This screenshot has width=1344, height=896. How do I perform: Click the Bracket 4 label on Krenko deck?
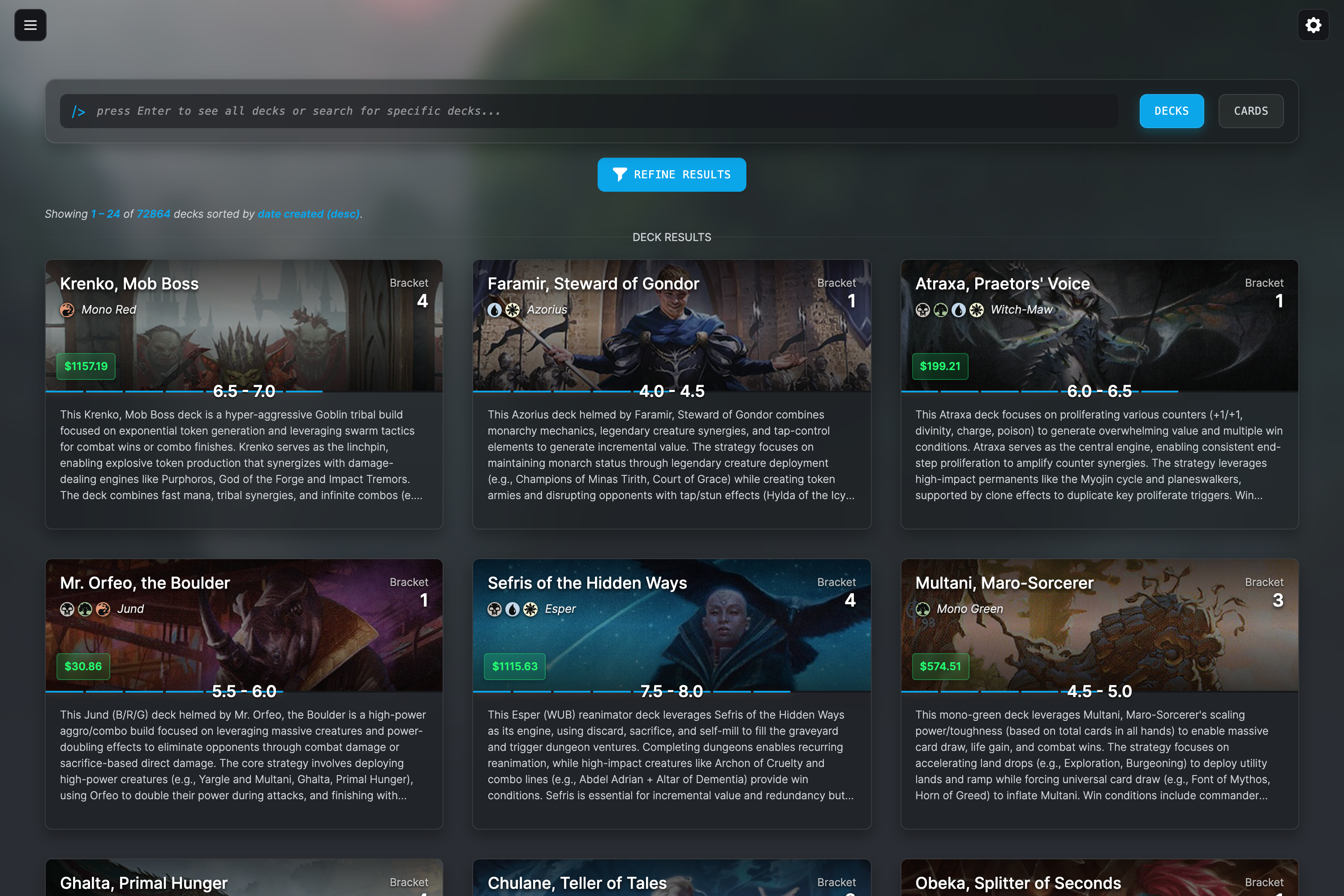pos(409,293)
